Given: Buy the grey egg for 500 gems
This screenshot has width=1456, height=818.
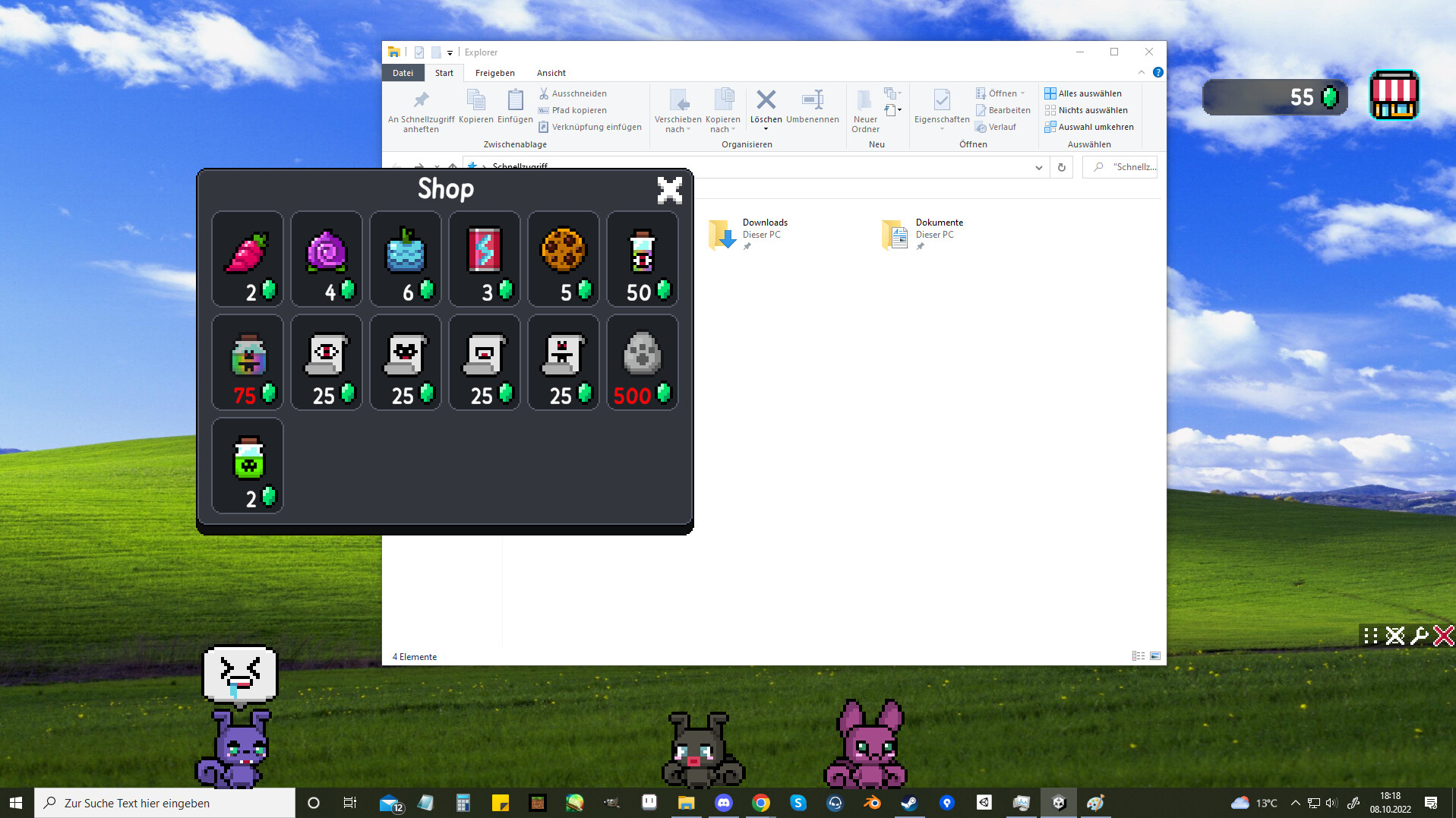Looking at the screenshot, I should (x=642, y=362).
